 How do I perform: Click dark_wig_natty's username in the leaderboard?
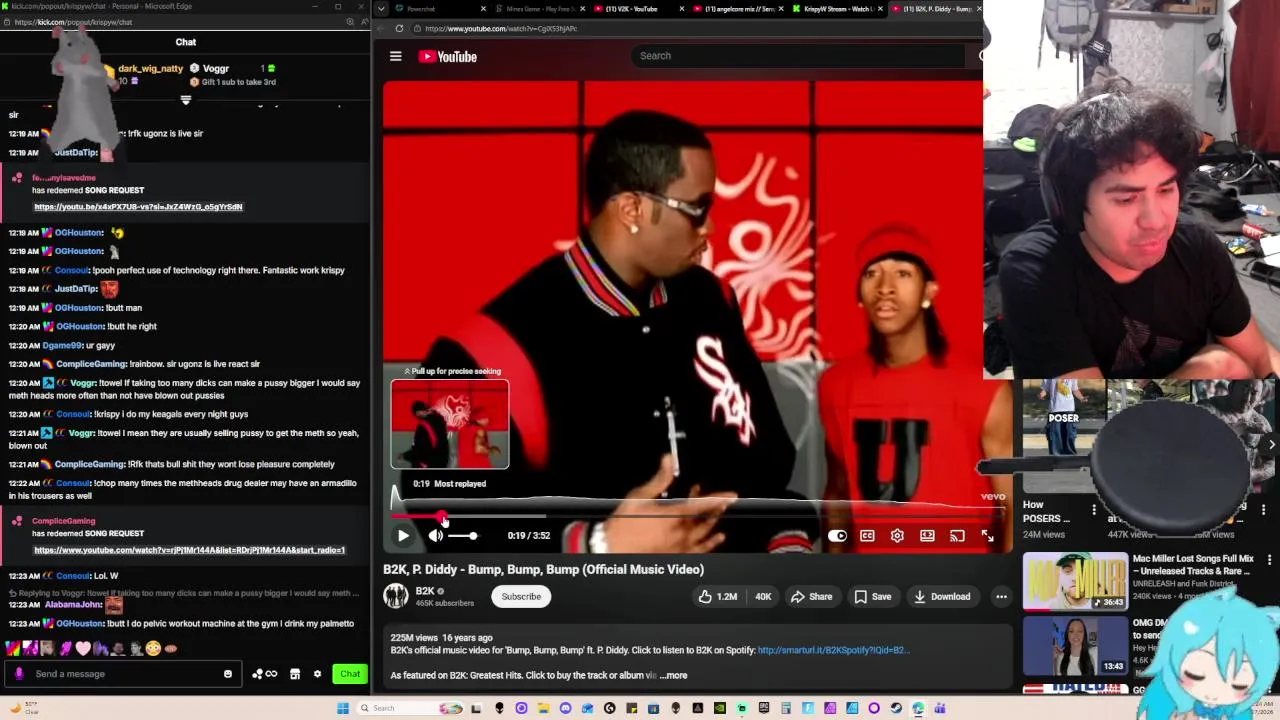coord(150,69)
